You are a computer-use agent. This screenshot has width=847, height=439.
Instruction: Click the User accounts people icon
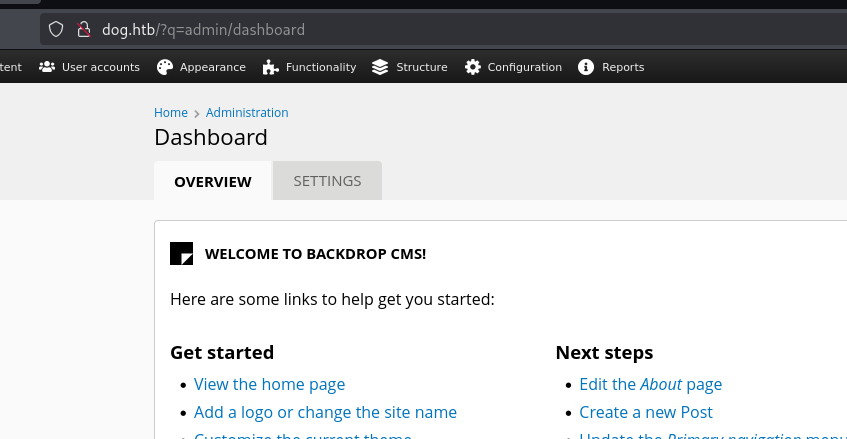click(47, 67)
